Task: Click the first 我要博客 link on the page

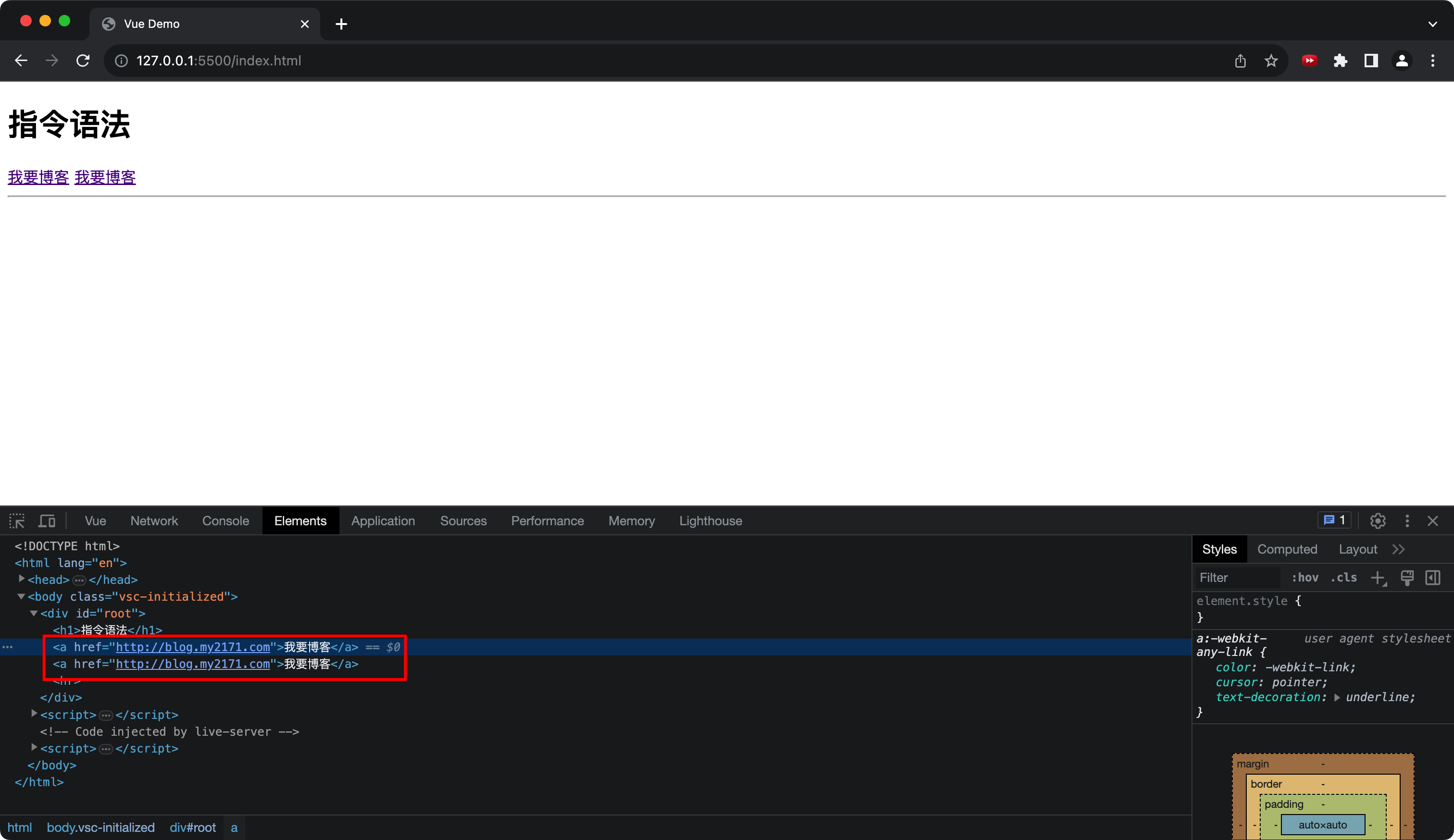Action: [x=38, y=177]
